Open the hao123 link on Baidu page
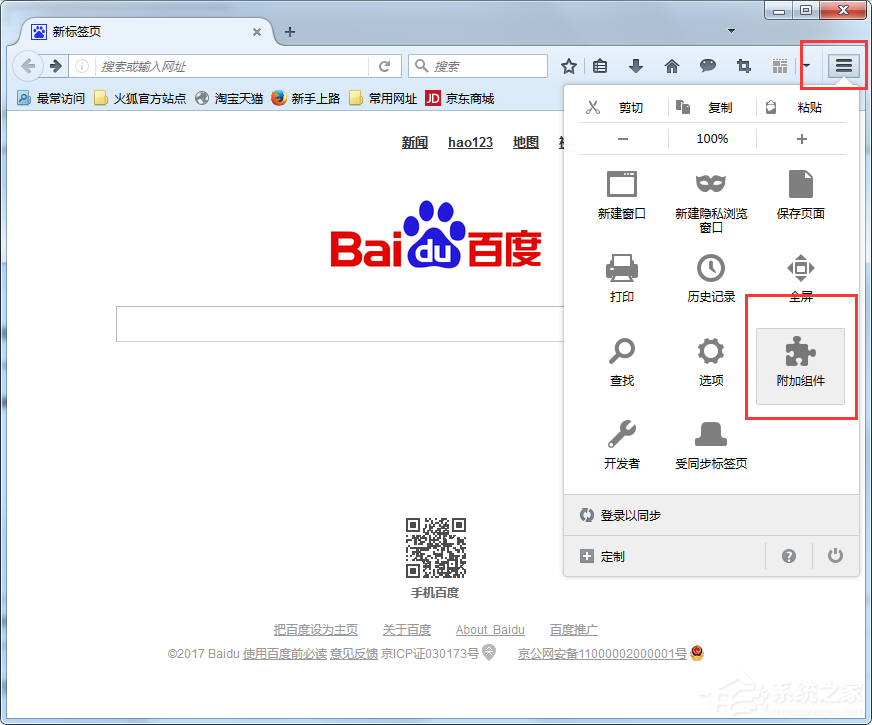 470,142
